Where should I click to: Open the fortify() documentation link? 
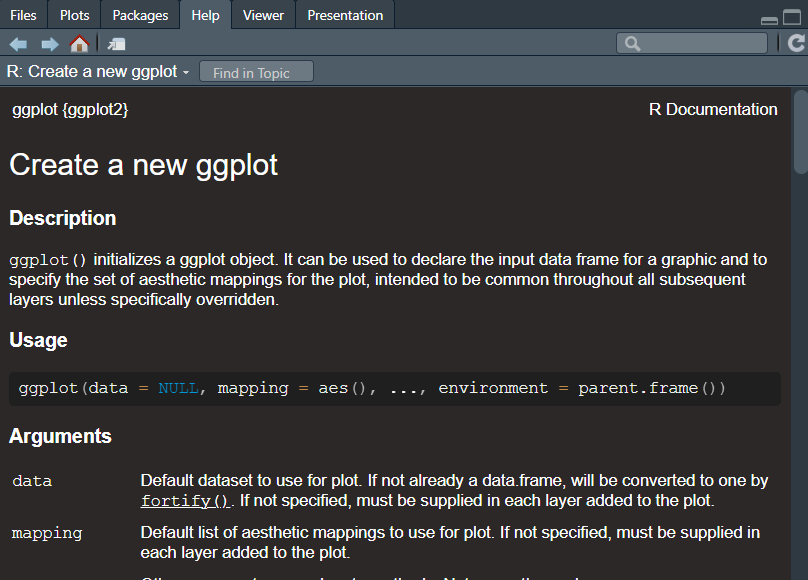(x=184, y=501)
